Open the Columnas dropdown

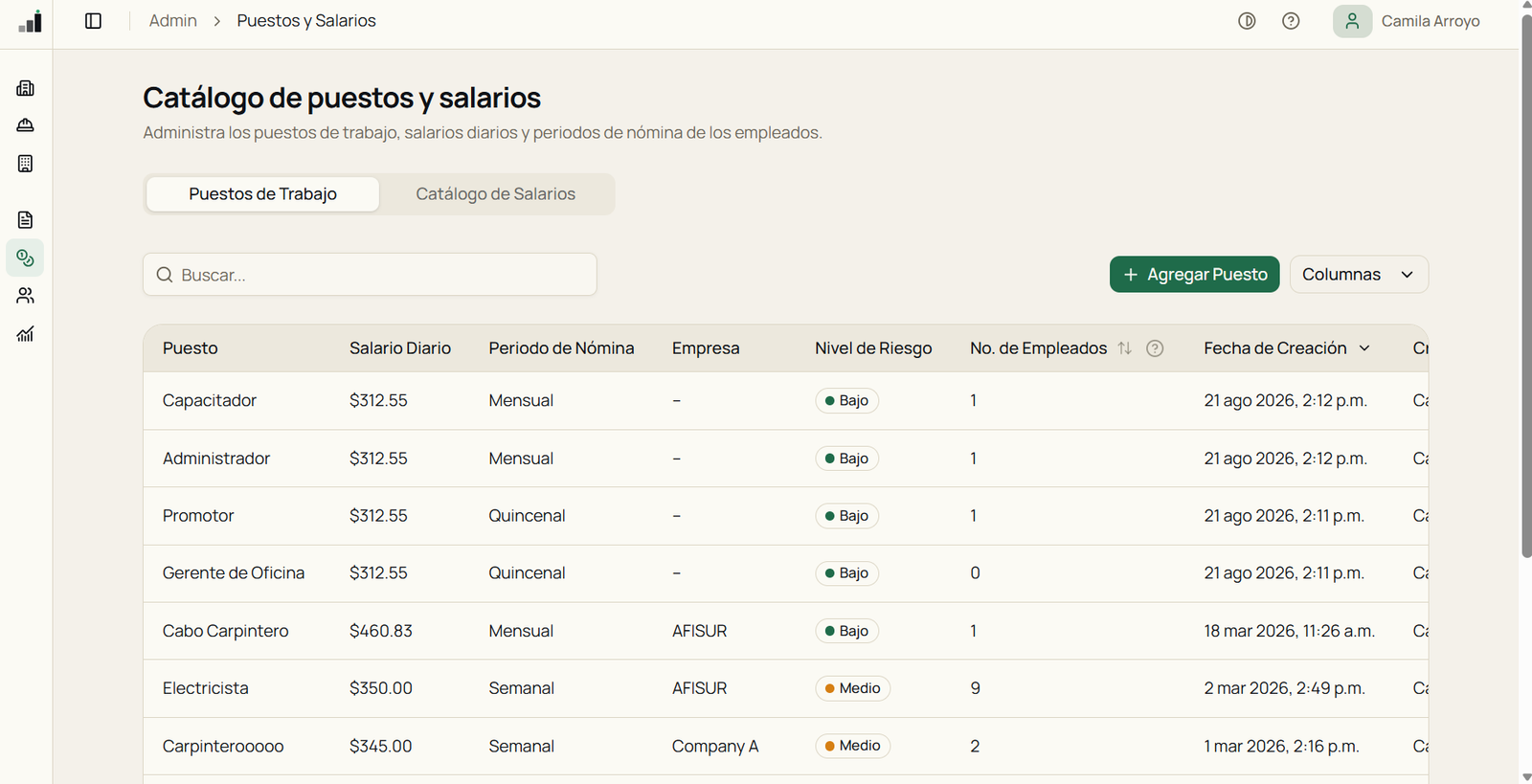coord(1359,275)
